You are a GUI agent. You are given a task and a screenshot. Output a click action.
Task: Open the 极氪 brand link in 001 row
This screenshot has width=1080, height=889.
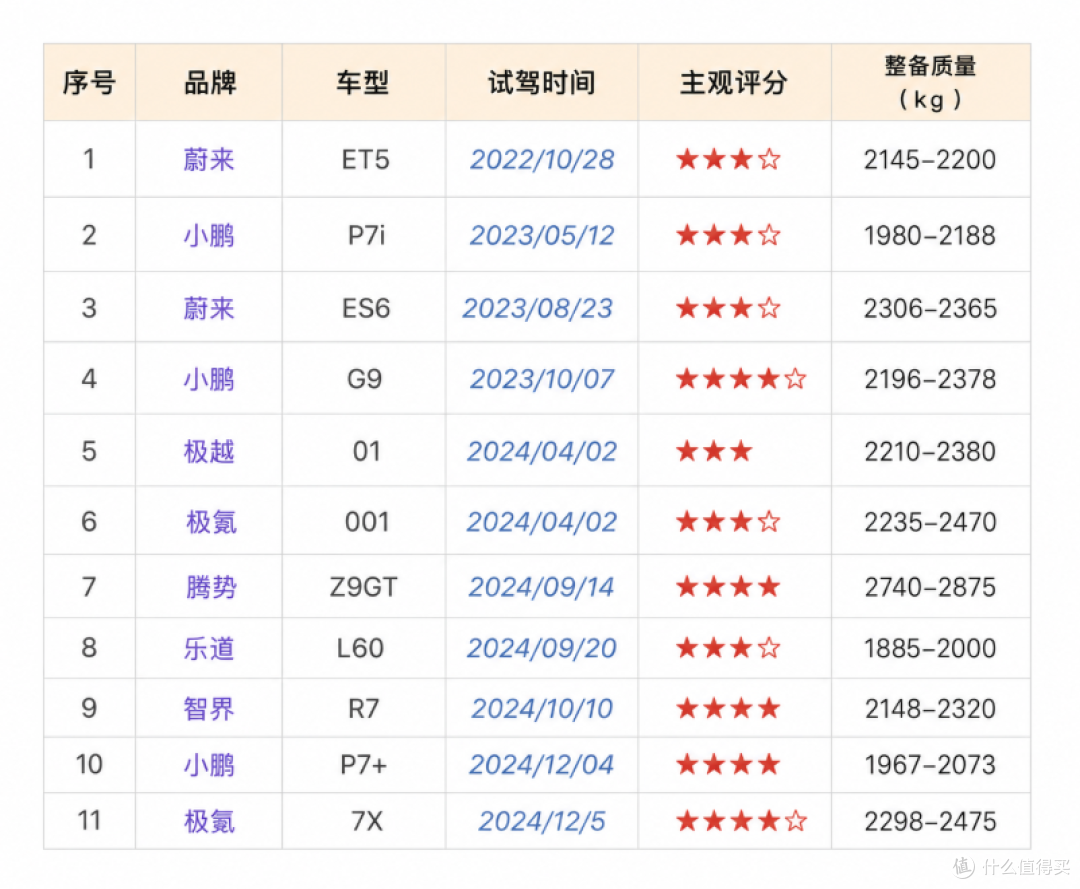point(211,522)
